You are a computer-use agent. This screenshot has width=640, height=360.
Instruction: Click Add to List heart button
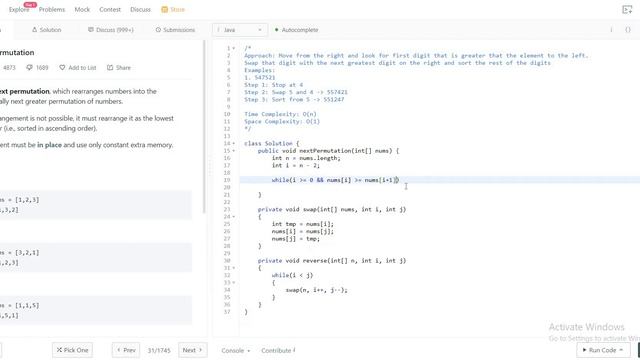tap(78, 68)
